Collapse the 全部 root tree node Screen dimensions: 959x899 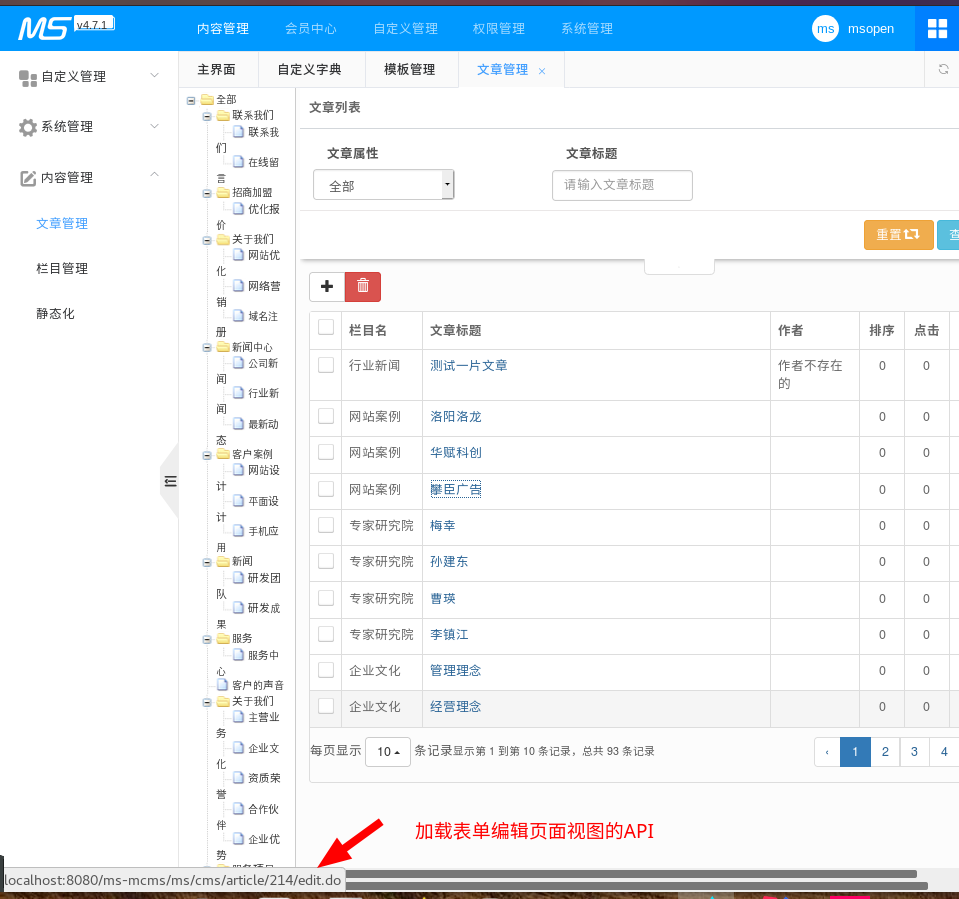coord(191,100)
